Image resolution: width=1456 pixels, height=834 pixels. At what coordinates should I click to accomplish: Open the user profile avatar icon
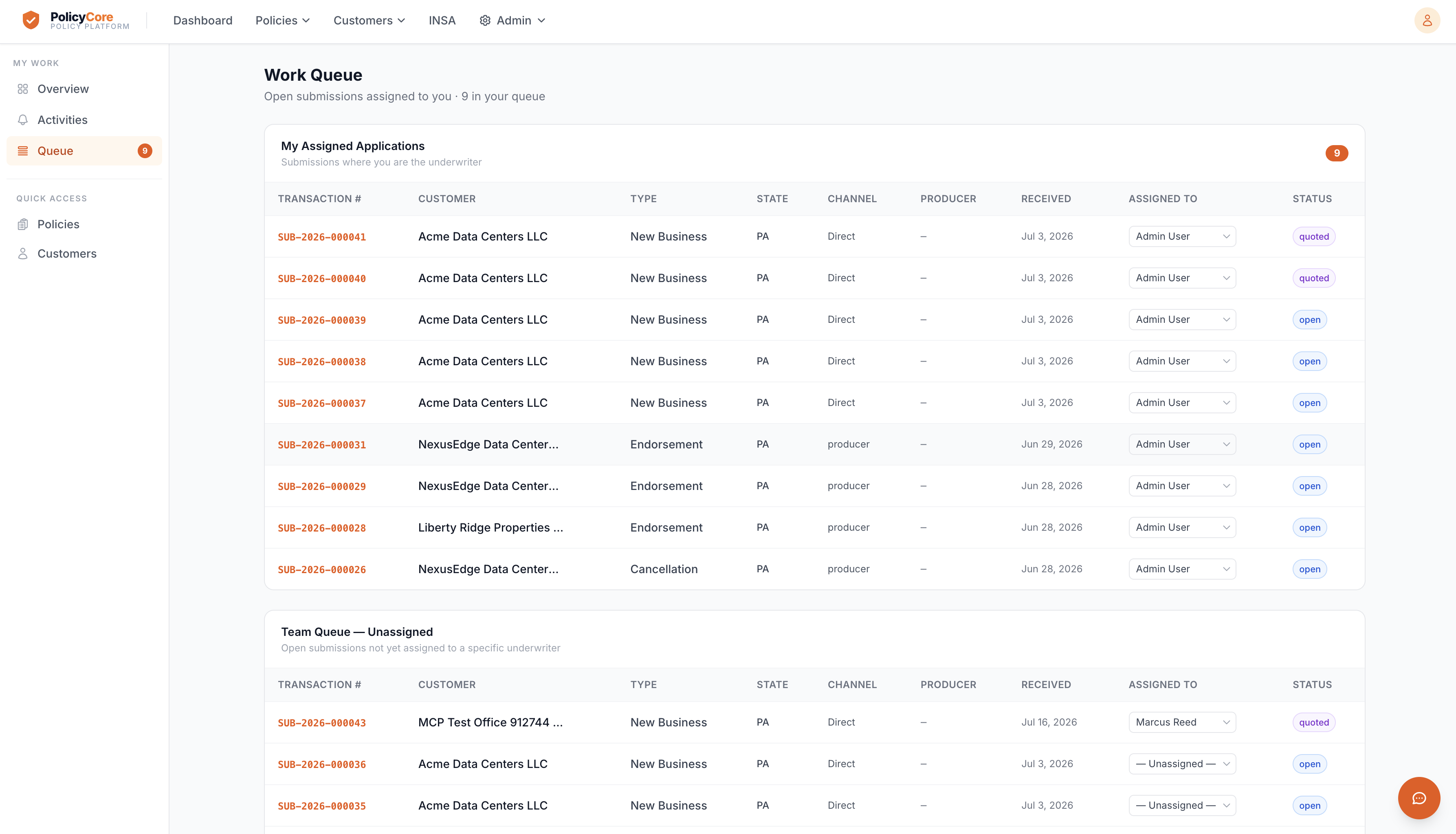(x=1427, y=21)
